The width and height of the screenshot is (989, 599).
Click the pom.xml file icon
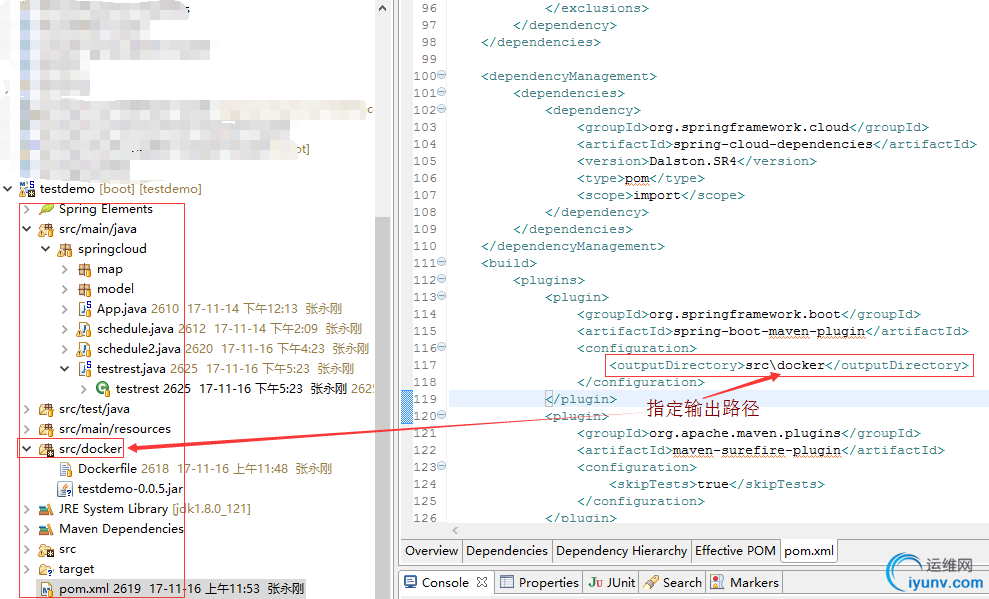click(47, 590)
